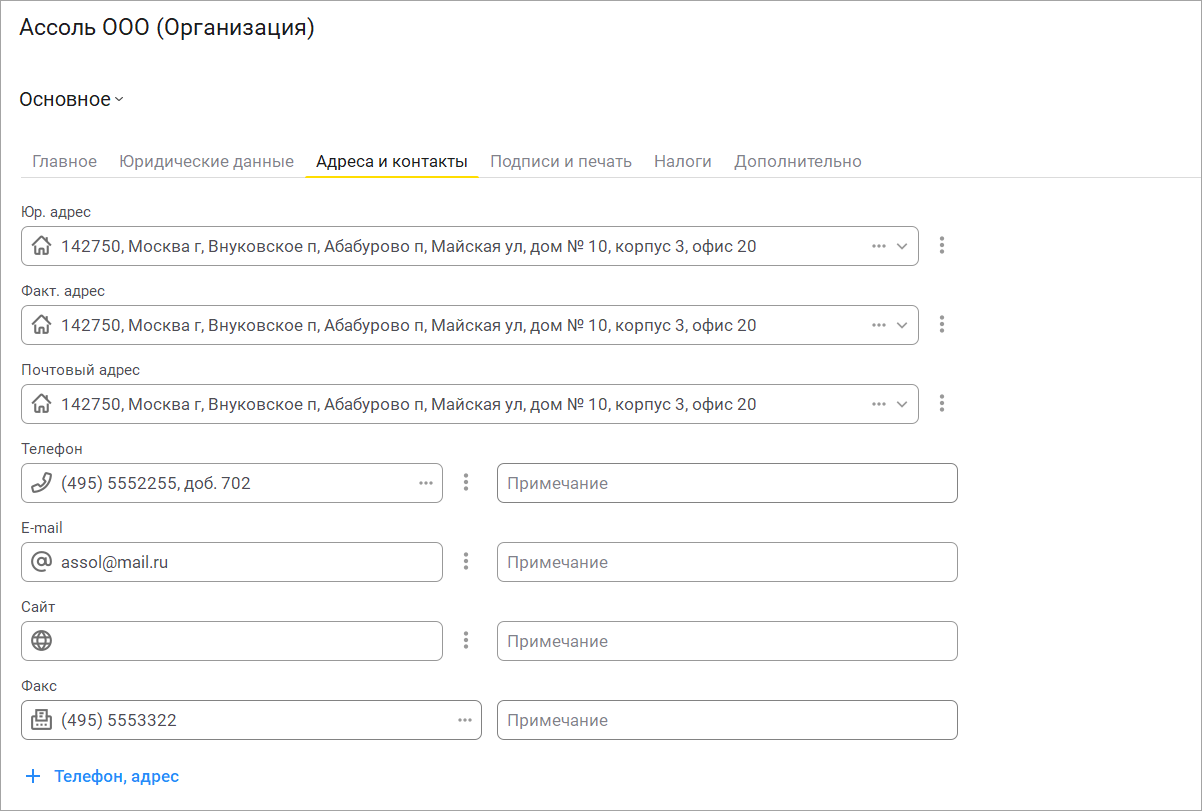The height and width of the screenshot is (811, 1202).
Task: Expand the Основное section chevron
Action: click(x=119, y=100)
